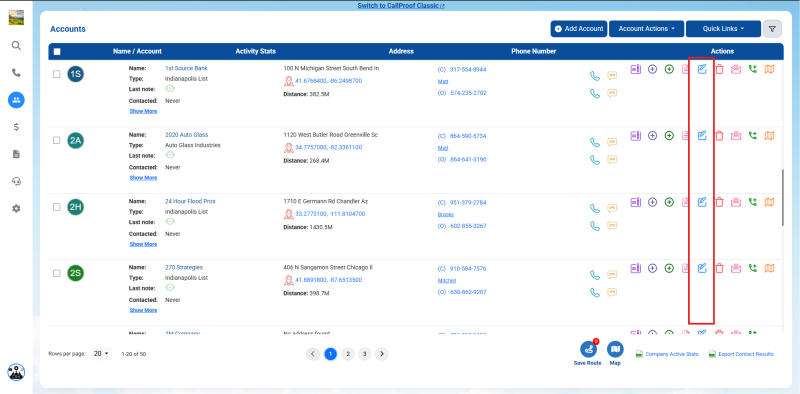Click the Last note eye icon for 1st Source Bank
800x394 pixels.
(170, 89)
